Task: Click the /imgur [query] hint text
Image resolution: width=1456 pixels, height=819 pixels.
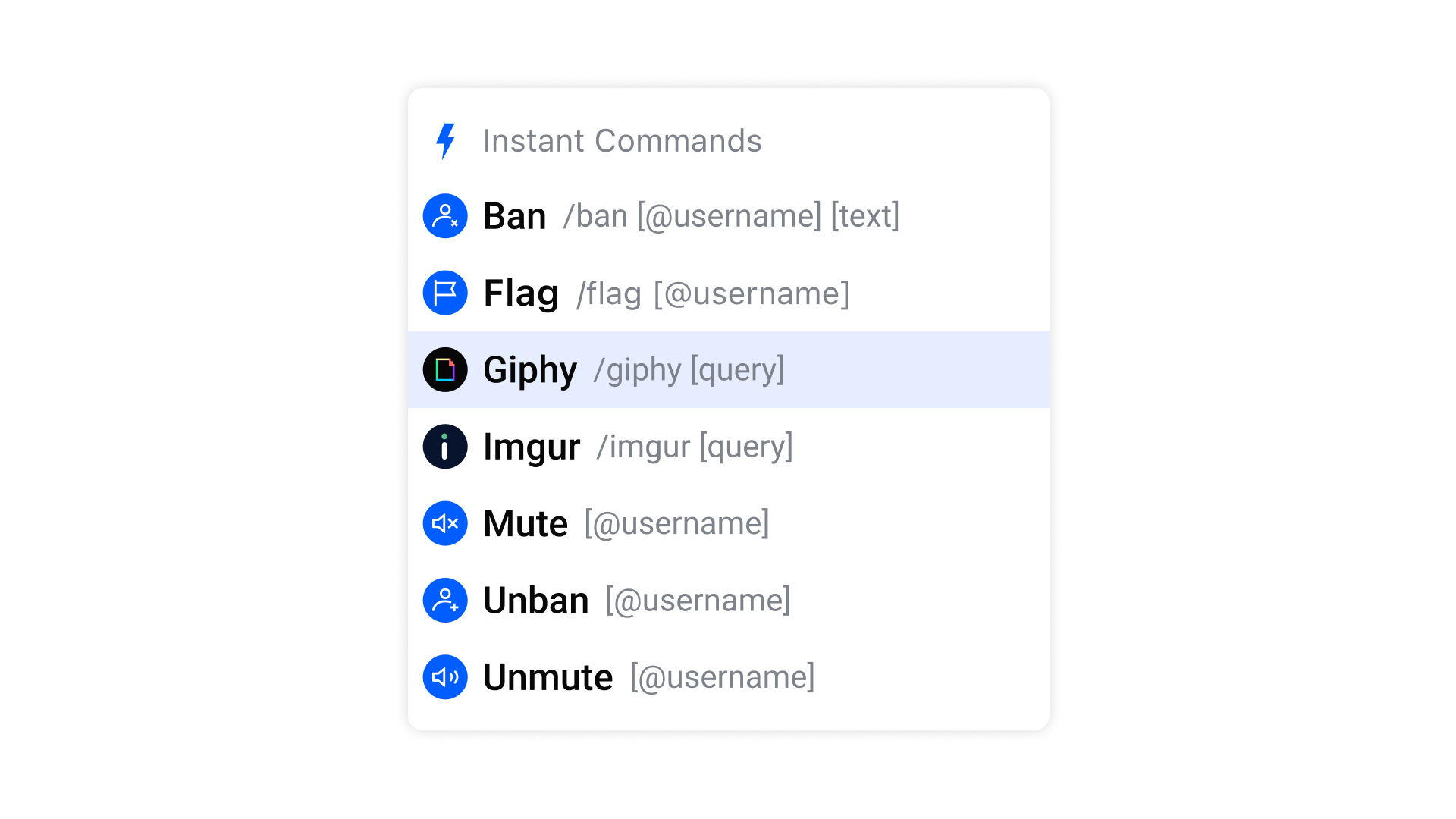Action: tap(695, 447)
